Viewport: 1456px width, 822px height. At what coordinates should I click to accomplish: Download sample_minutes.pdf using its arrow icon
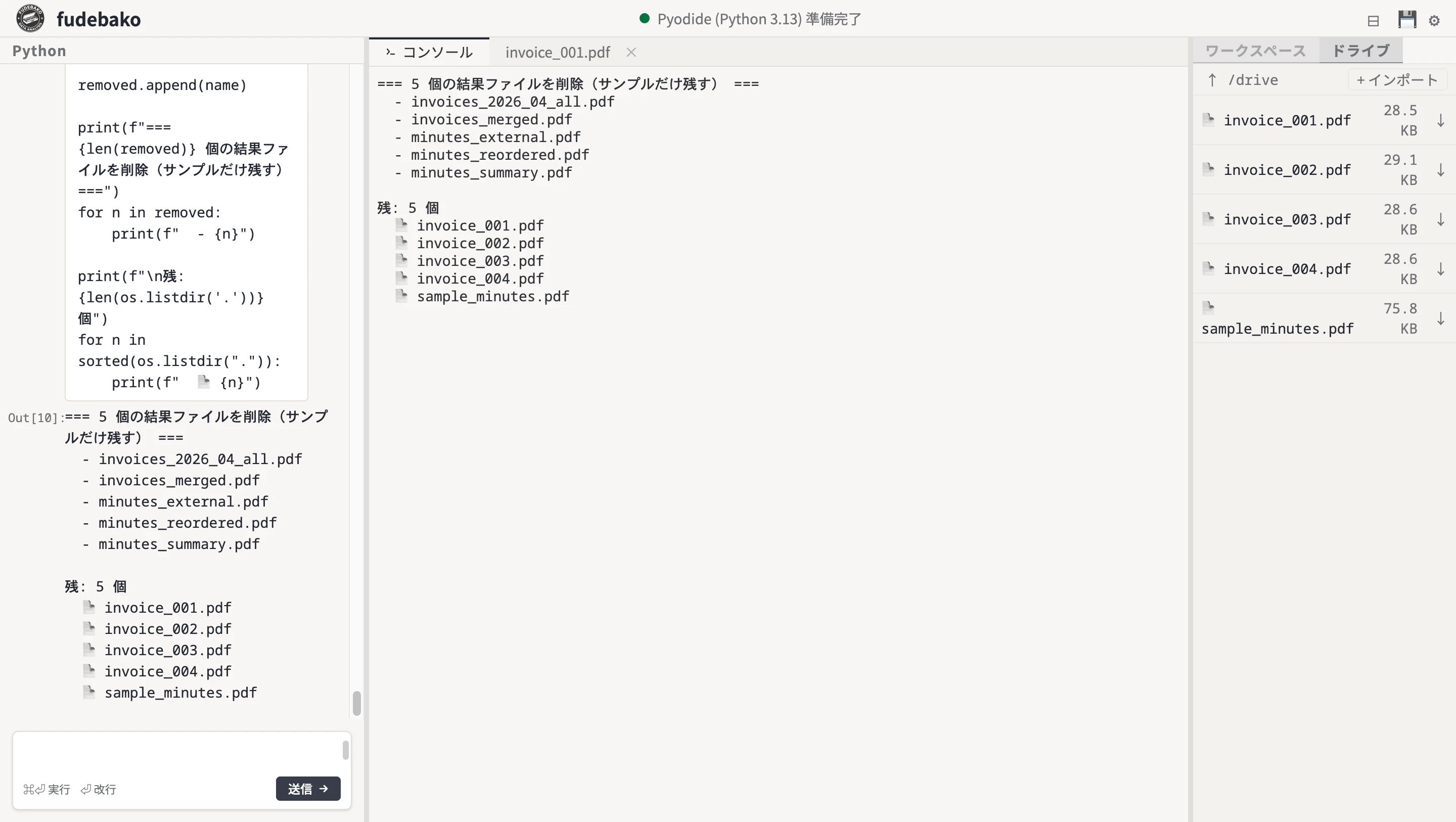click(x=1441, y=318)
